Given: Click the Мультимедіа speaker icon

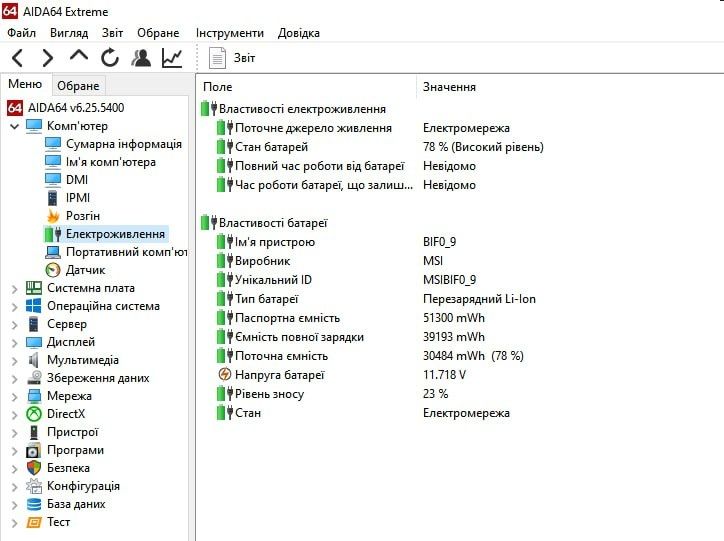Looking at the screenshot, I should click(x=34, y=360).
